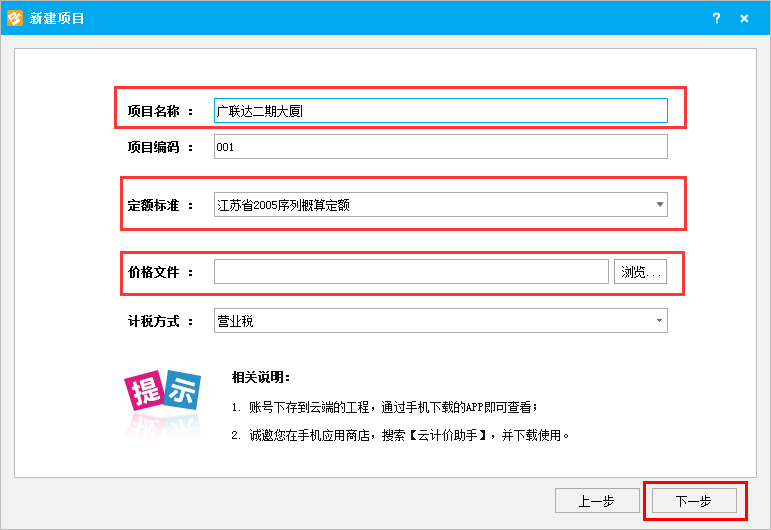771x530 pixels.
Task: Close the 新建项目 dialog
Action: pos(745,18)
